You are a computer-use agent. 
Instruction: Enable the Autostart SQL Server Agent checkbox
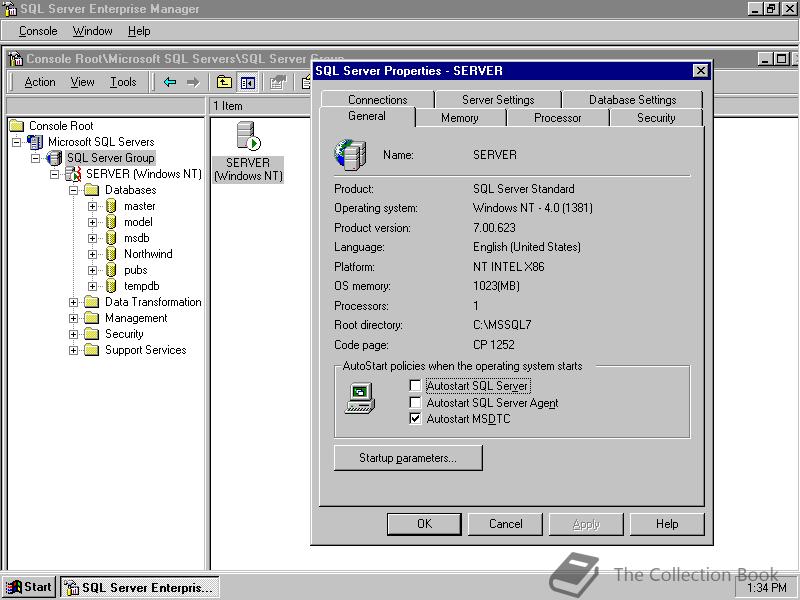[415, 403]
